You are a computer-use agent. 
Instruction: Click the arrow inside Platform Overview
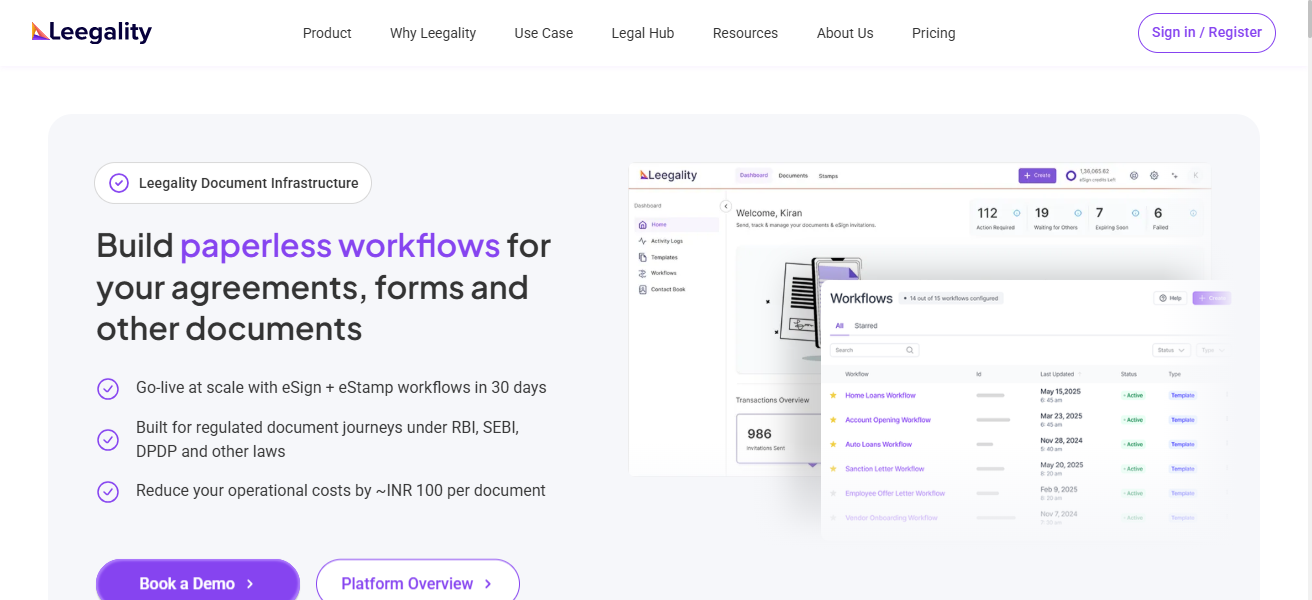(x=488, y=584)
